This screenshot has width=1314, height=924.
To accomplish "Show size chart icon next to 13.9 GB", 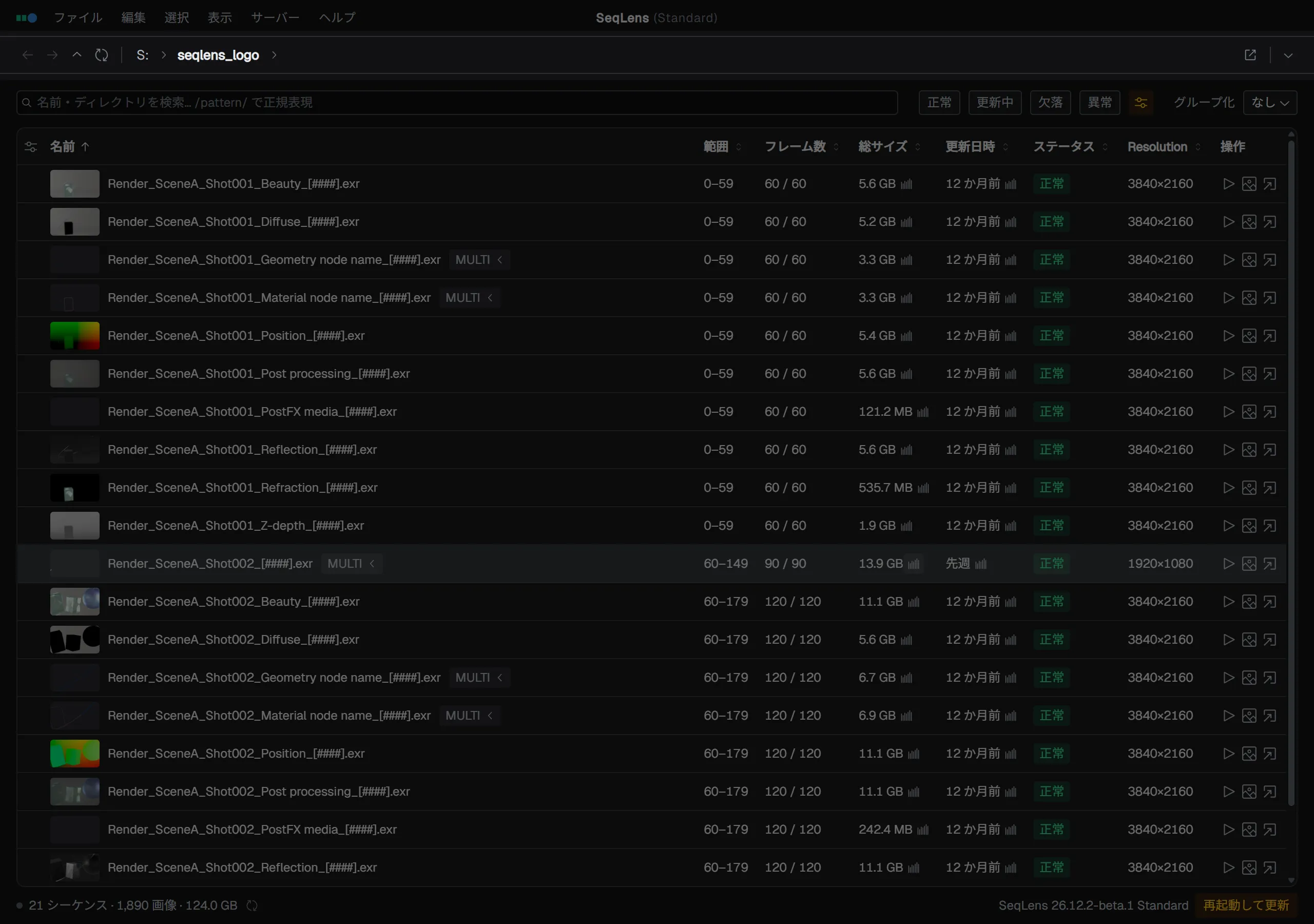I will point(914,564).
